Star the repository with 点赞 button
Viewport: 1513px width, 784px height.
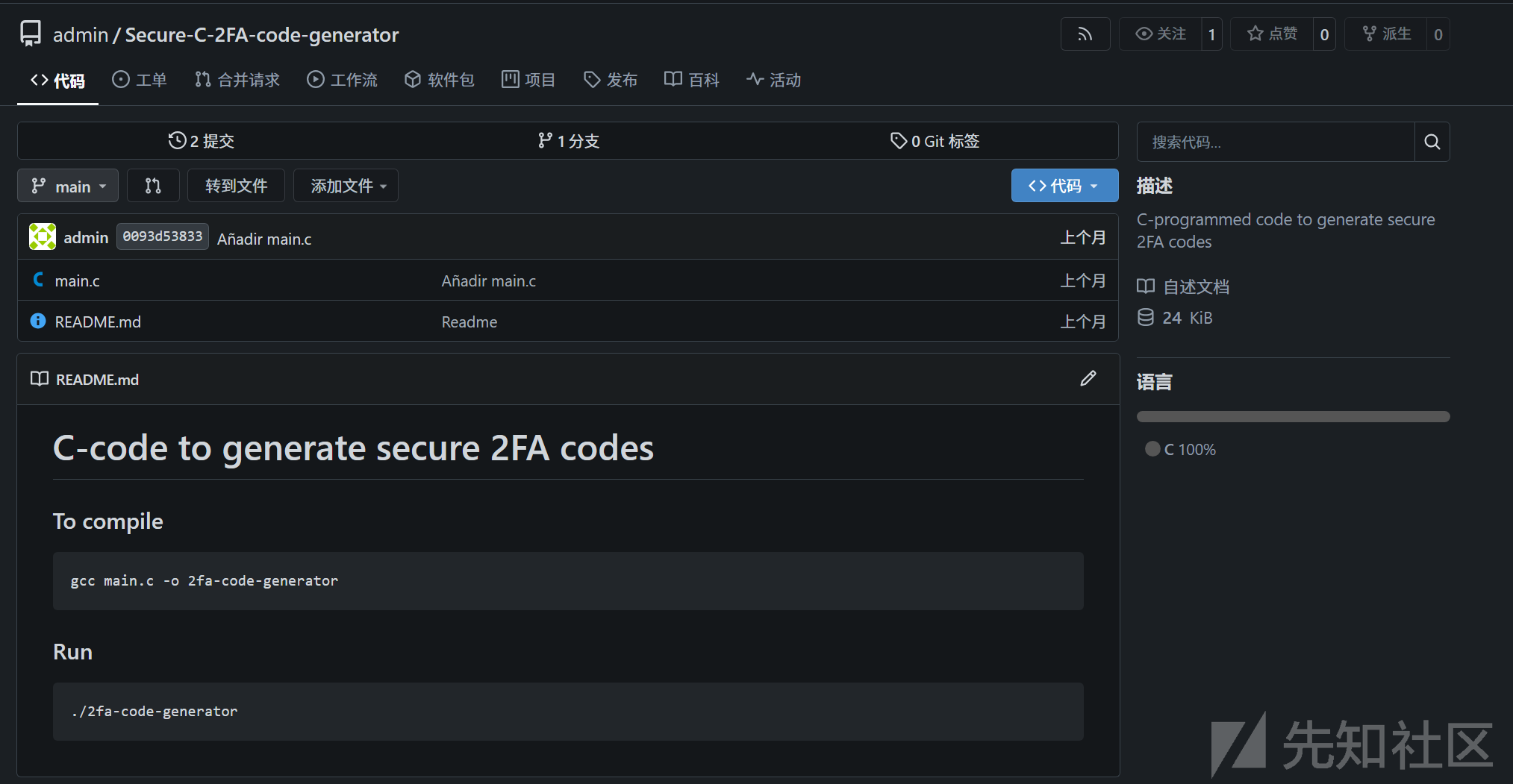point(1273,34)
